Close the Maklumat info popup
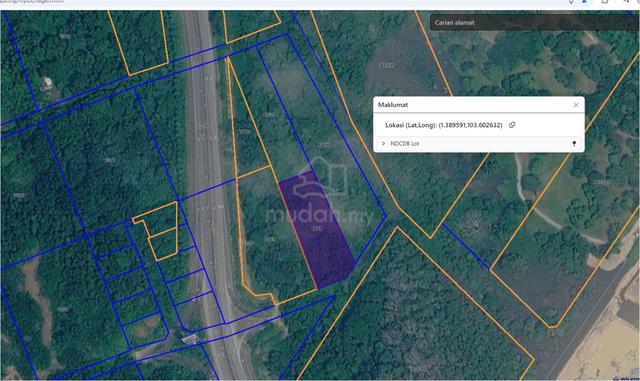The image size is (640, 381). [576, 105]
